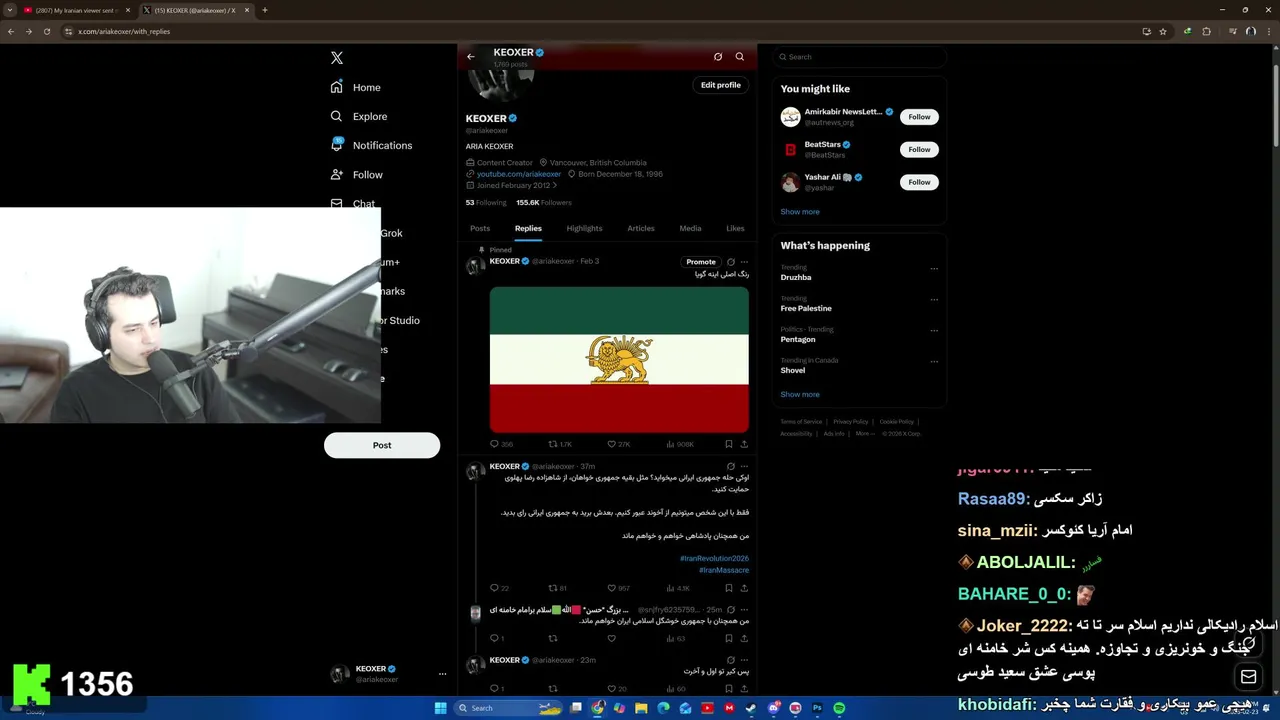Switch to the Media tab
The width and height of the screenshot is (1280, 720).
(x=690, y=228)
